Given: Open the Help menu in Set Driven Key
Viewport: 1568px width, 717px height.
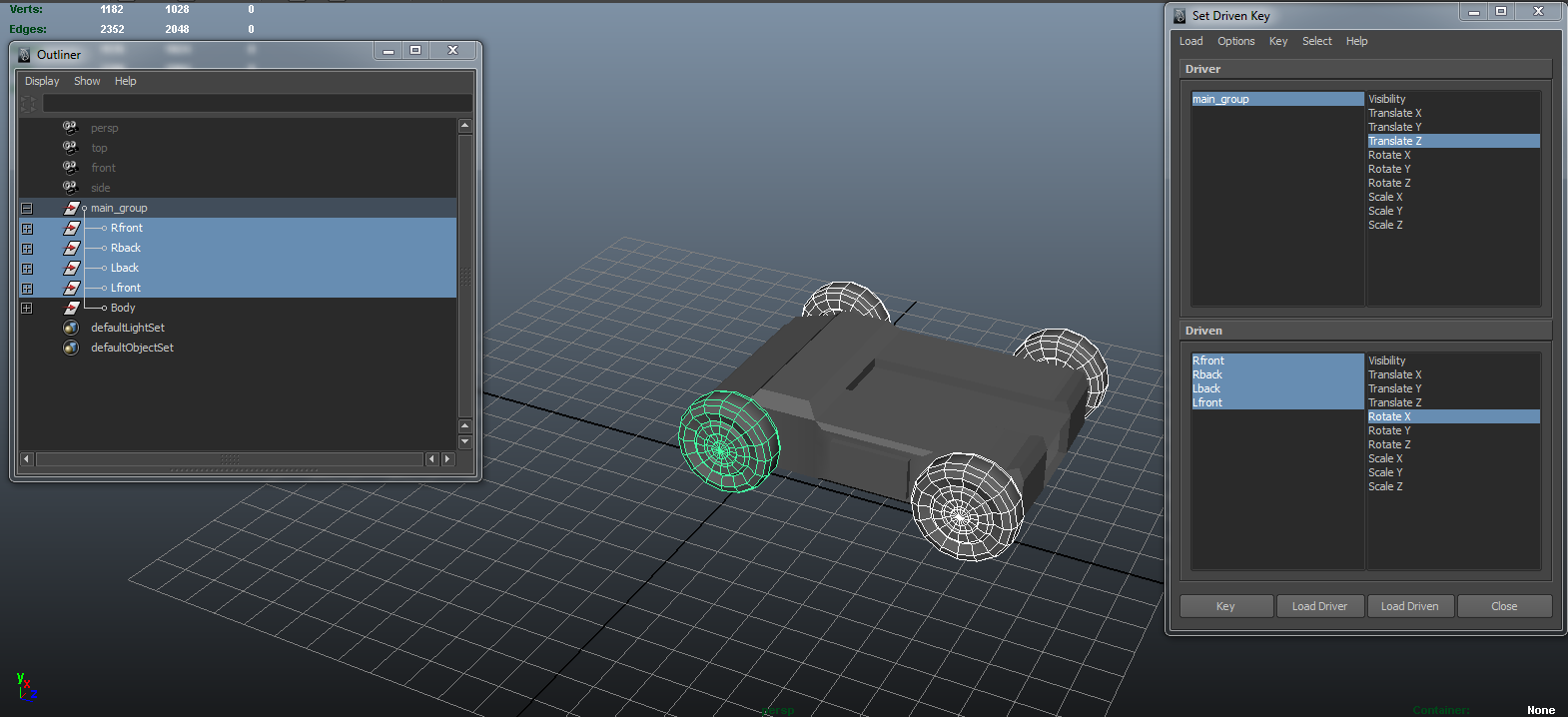Looking at the screenshot, I should (1356, 41).
